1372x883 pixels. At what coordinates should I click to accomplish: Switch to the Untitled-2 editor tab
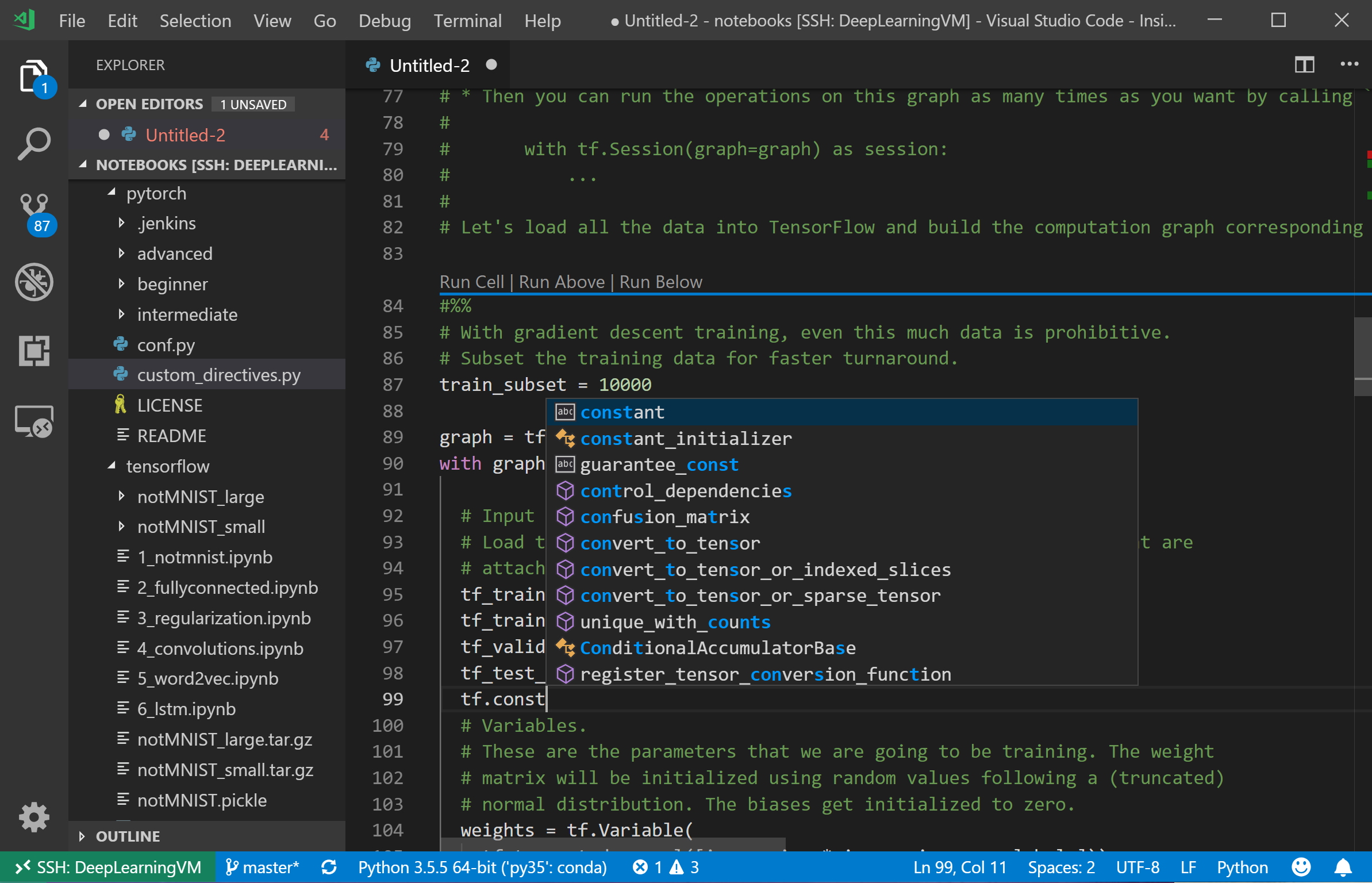(429, 66)
